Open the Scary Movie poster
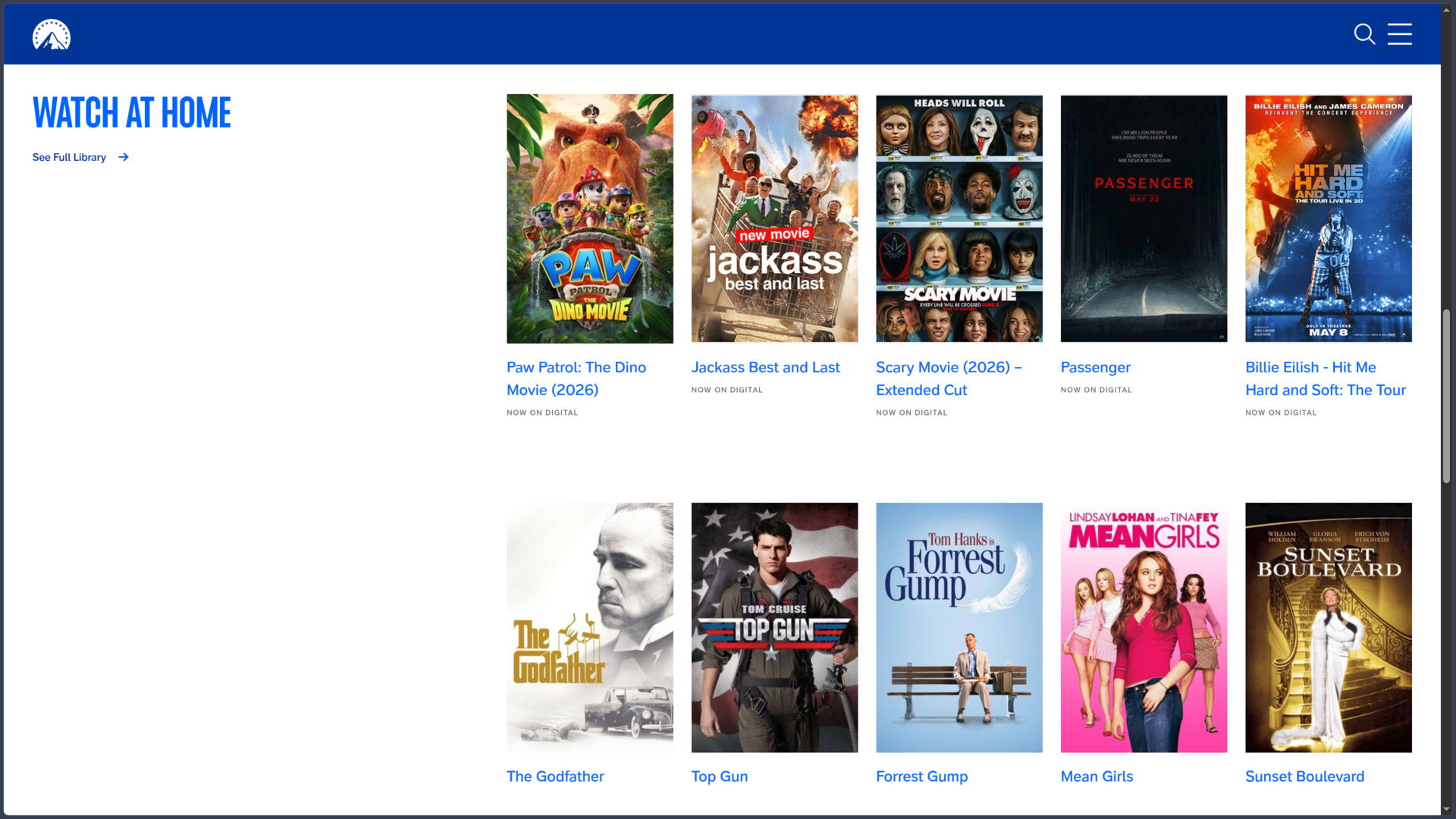Screen dimensions: 1456x819 [959, 218]
